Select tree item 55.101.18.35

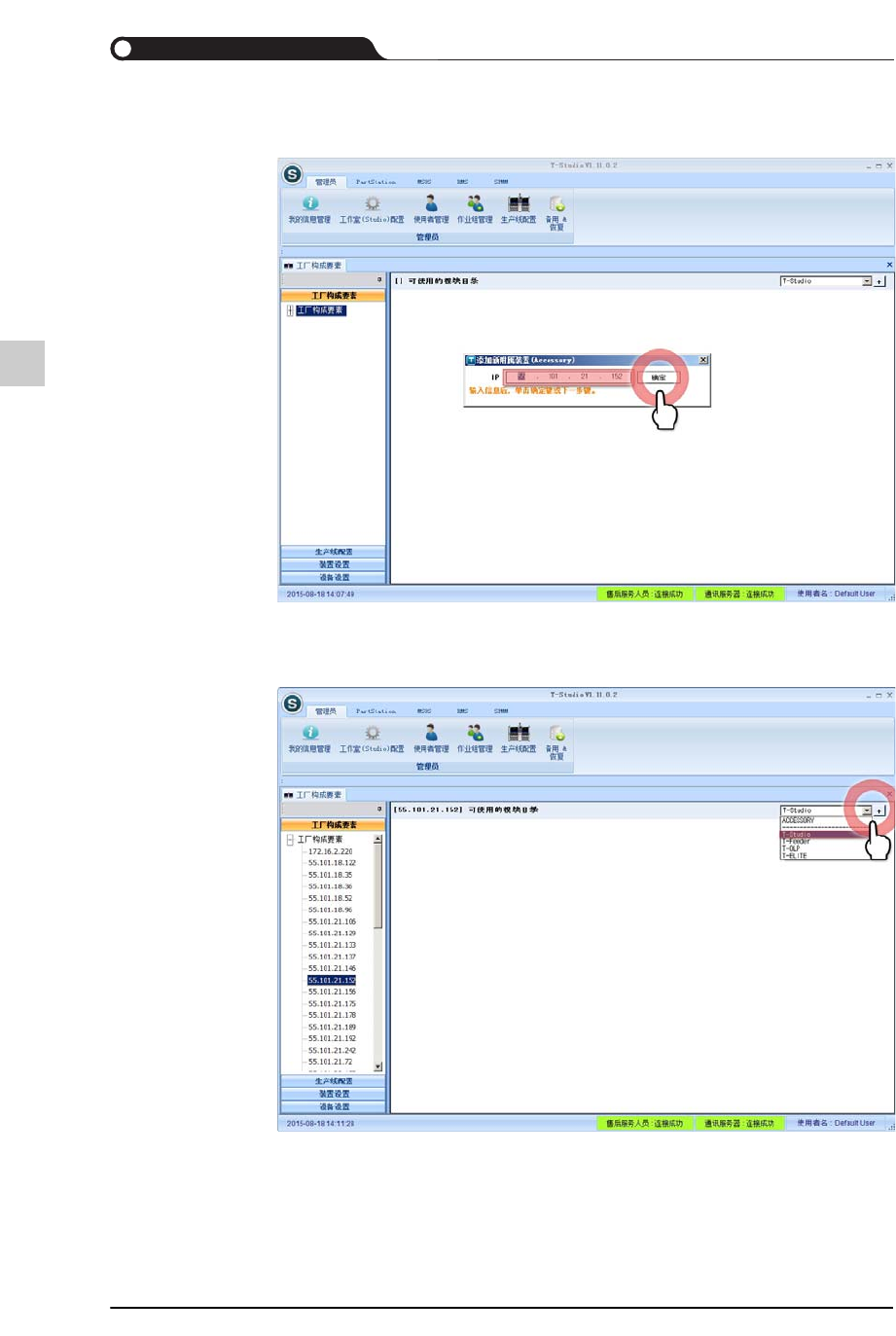[x=330, y=875]
